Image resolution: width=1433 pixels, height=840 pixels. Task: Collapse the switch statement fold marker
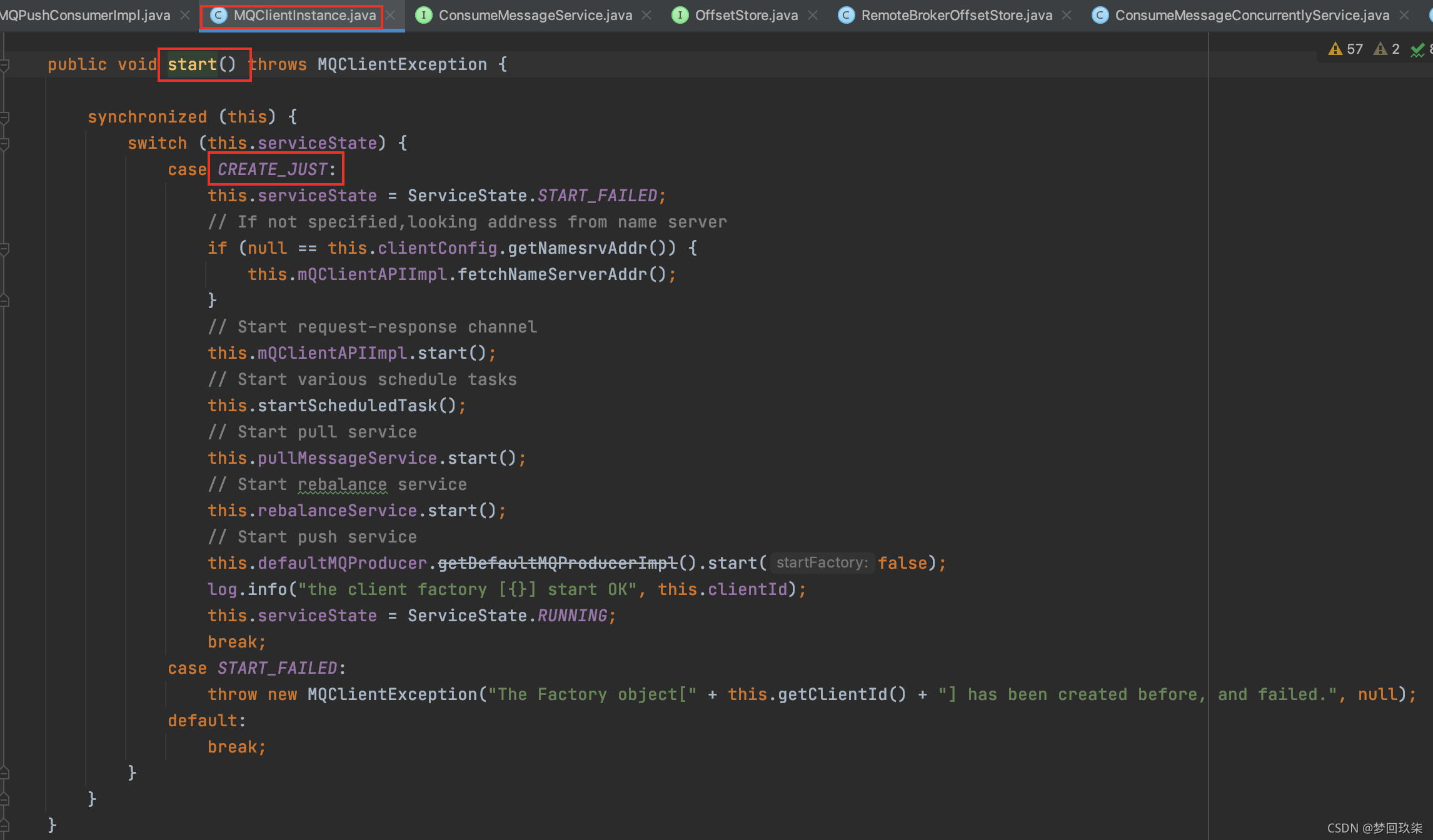(x=5, y=143)
